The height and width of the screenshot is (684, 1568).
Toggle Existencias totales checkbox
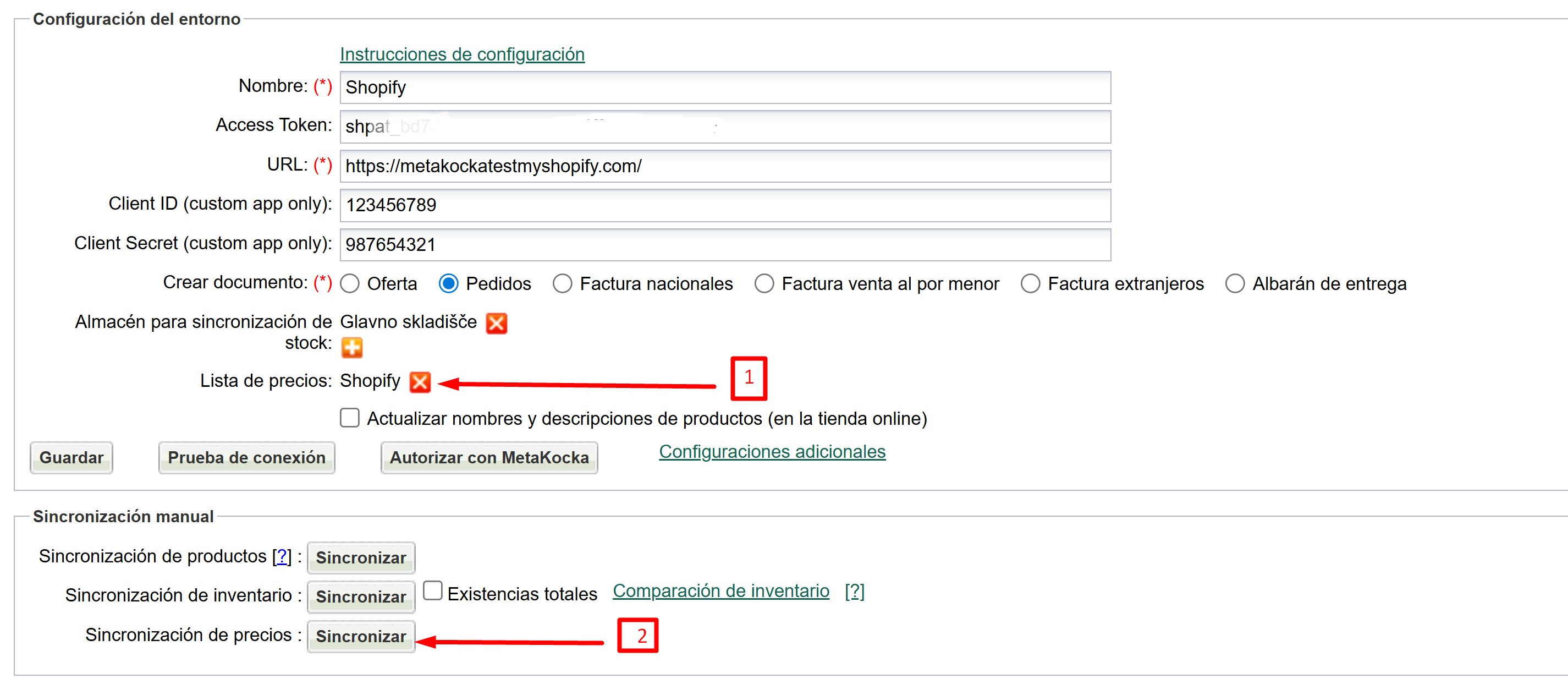point(432,591)
